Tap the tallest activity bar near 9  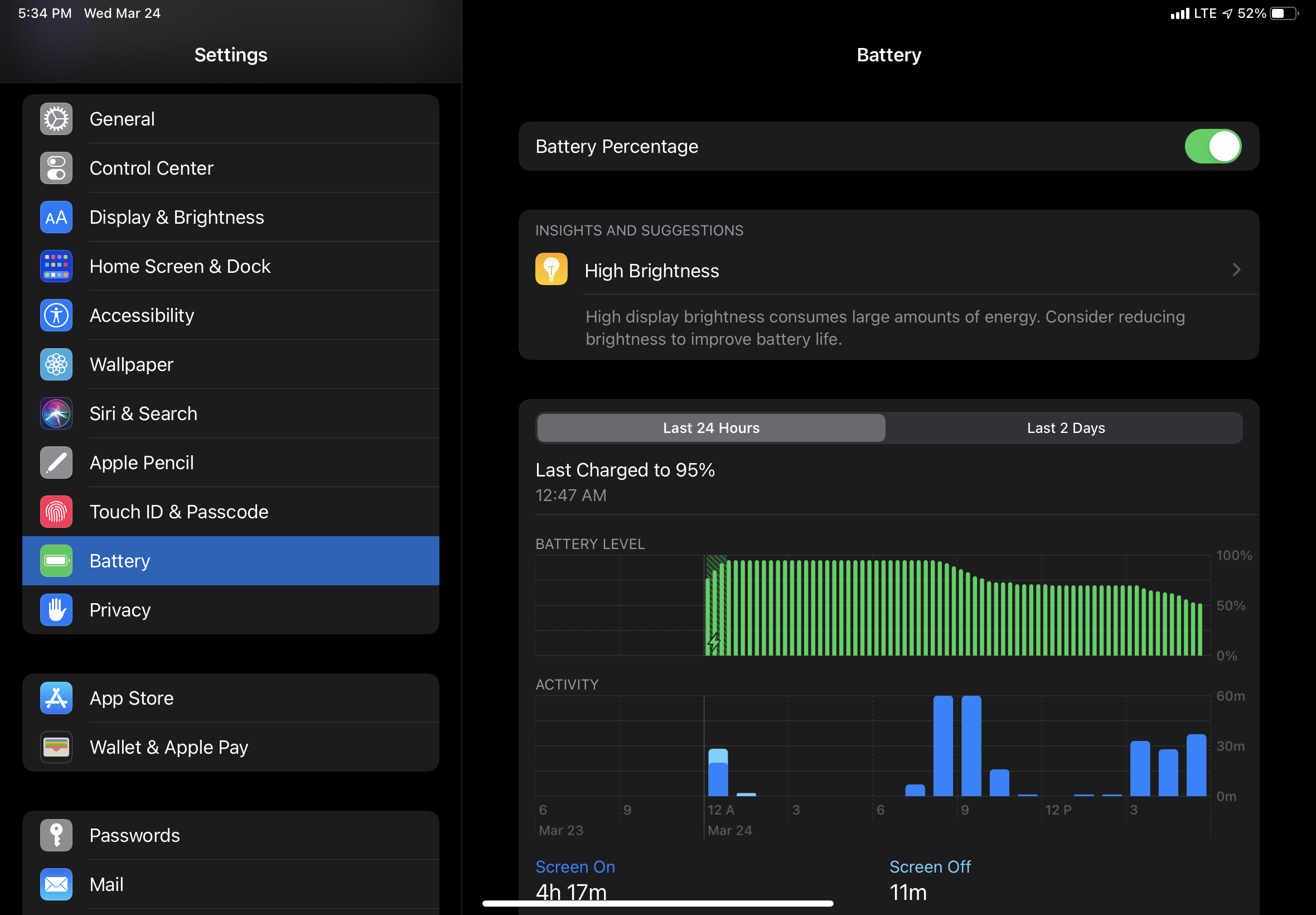(x=970, y=745)
